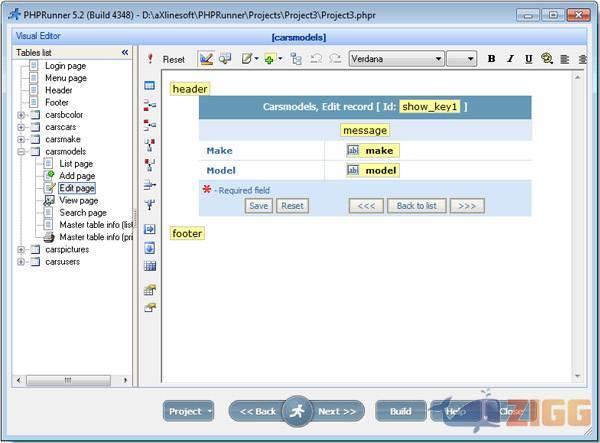Click the blue insert table icon in vertical toolbar
Viewport: 600px width, 443px height.
tap(150, 85)
